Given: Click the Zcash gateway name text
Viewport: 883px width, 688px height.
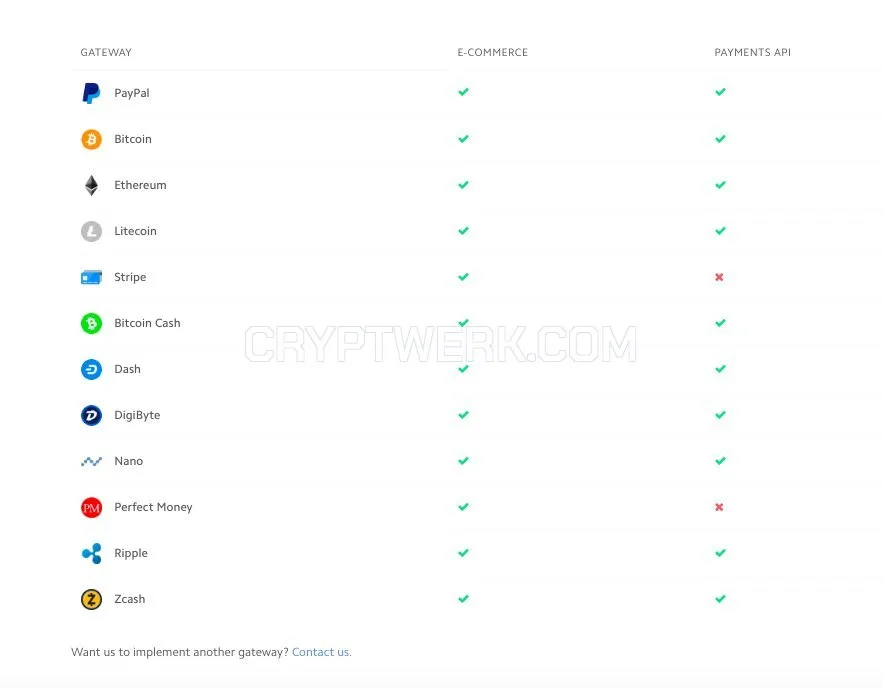Looking at the screenshot, I should 130,599.
